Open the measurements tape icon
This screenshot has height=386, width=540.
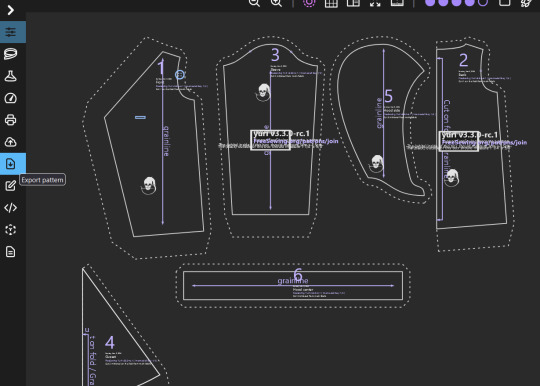(x=10, y=54)
